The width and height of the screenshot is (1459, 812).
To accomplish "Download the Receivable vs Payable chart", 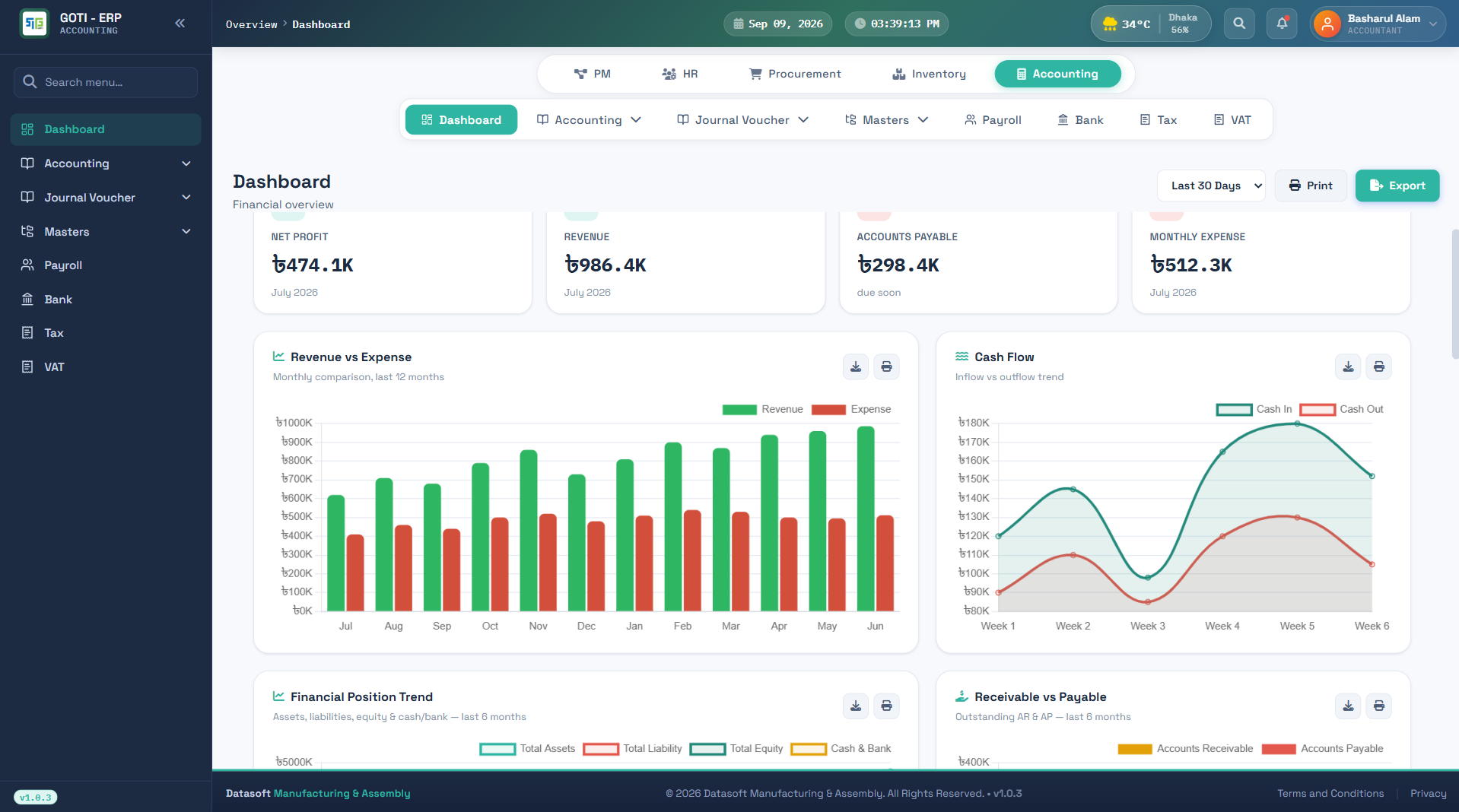I will click(x=1348, y=706).
